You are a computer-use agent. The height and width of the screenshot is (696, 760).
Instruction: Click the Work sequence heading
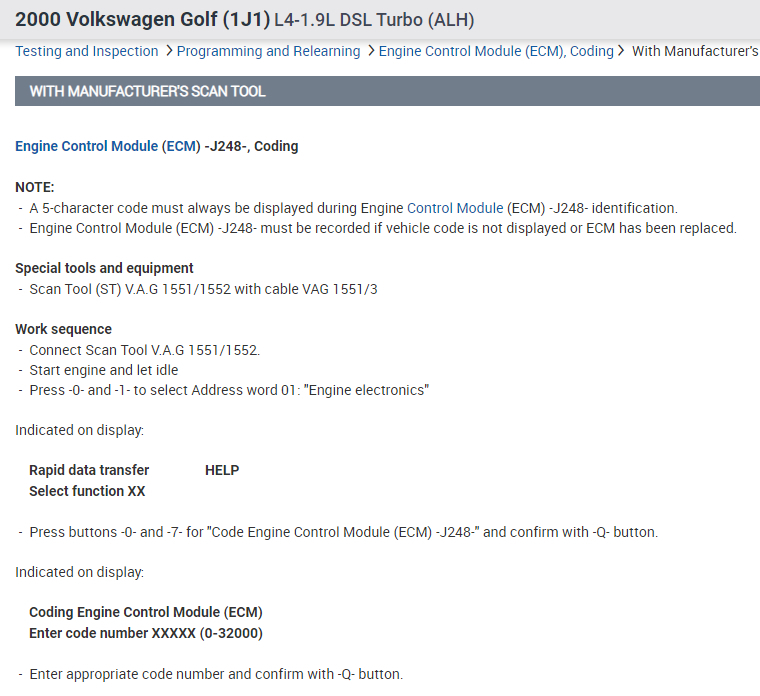click(63, 329)
